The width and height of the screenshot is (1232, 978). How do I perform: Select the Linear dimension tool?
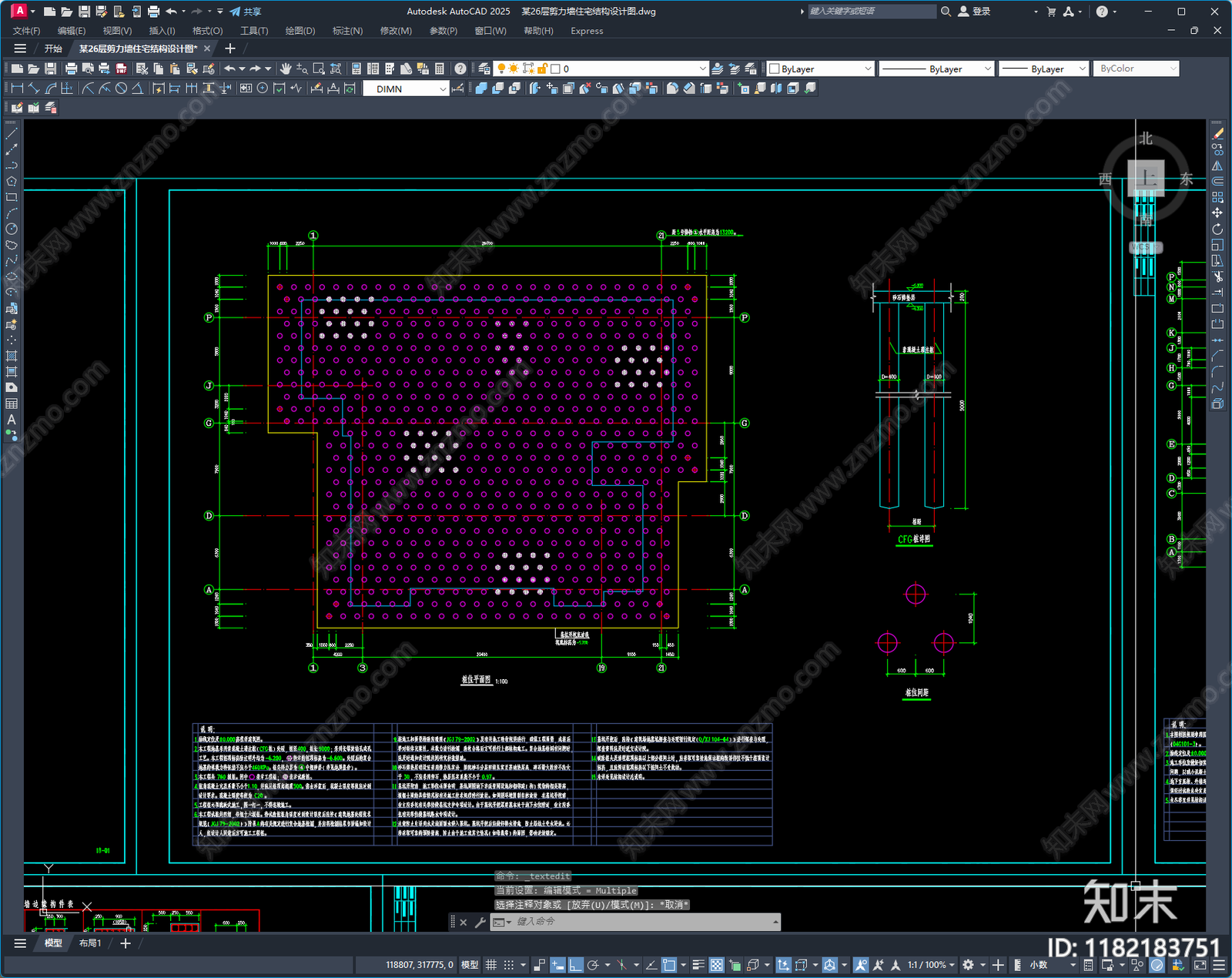tap(17, 89)
